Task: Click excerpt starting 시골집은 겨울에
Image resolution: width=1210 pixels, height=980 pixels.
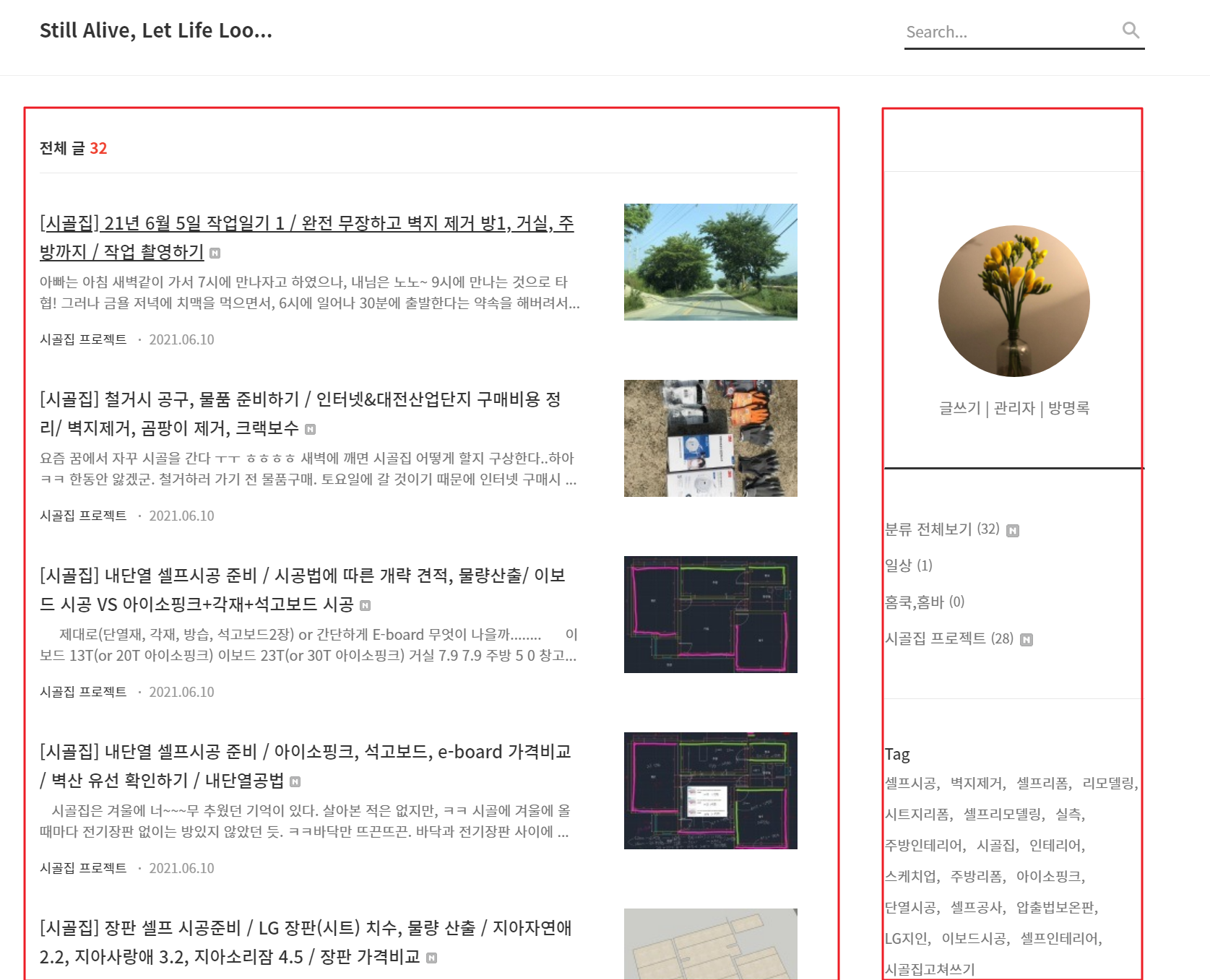Action: pos(305,821)
